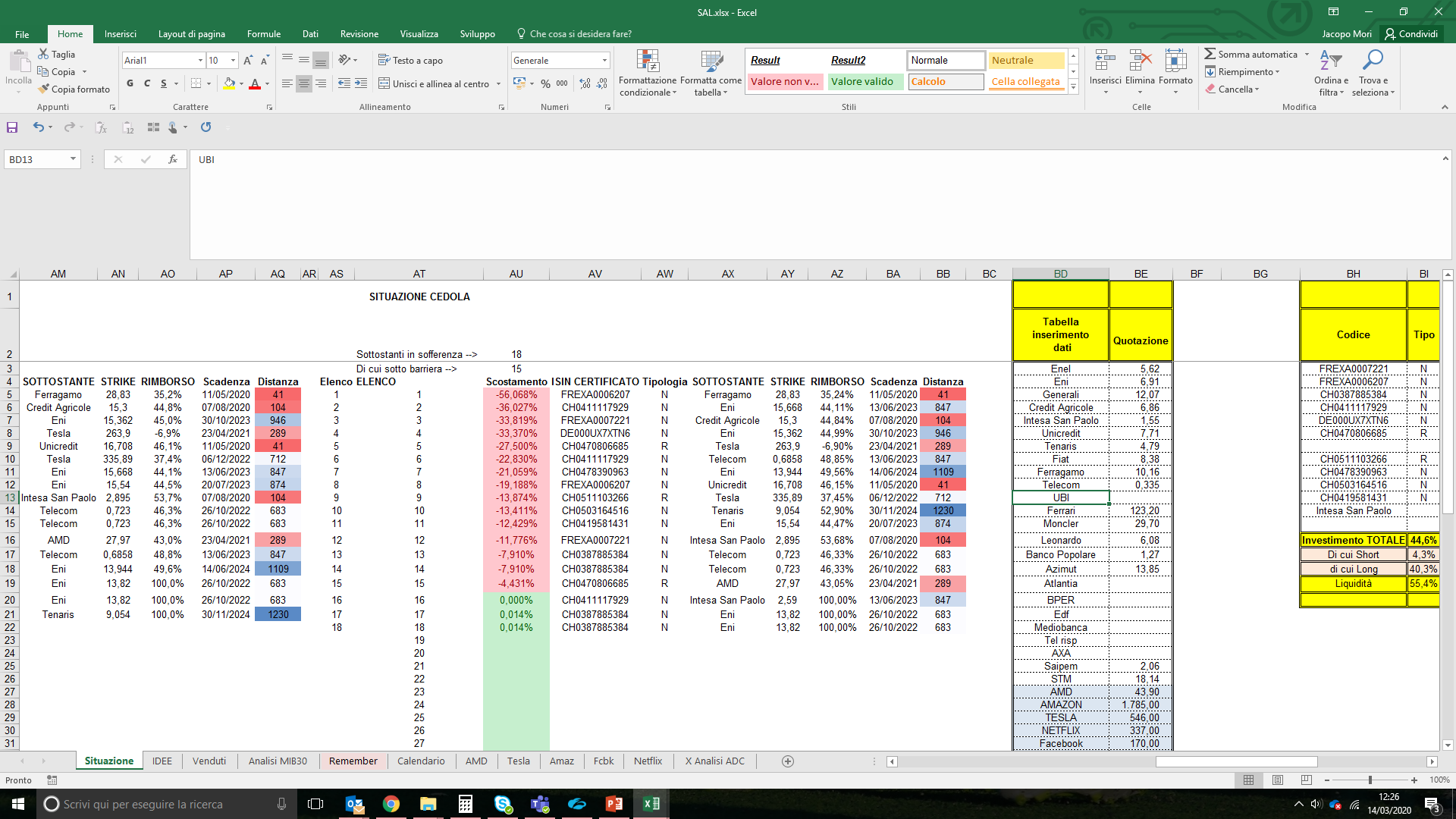
Task: Open the font color dropdown arrow
Action: click(x=267, y=83)
